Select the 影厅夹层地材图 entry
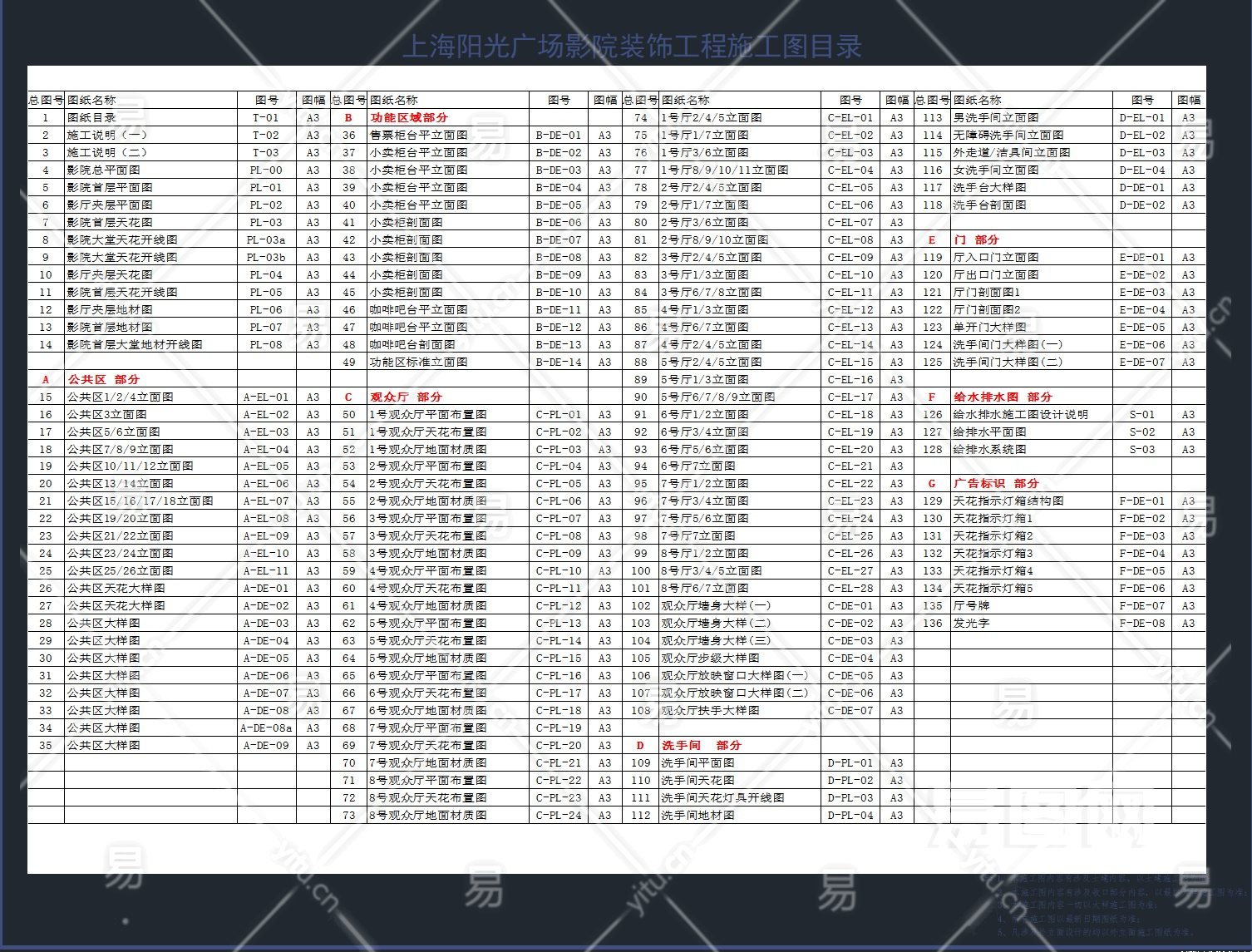 click(110, 310)
